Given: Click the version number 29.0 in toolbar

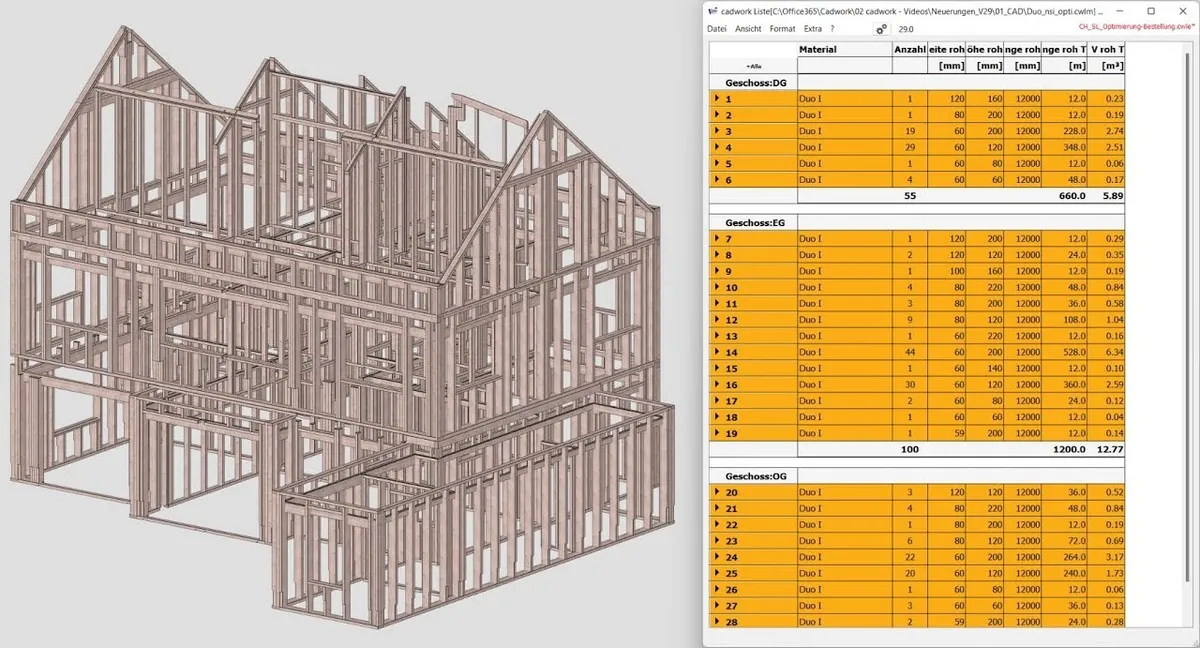Looking at the screenshot, I should pyautogui.click(x=908, y=30).
